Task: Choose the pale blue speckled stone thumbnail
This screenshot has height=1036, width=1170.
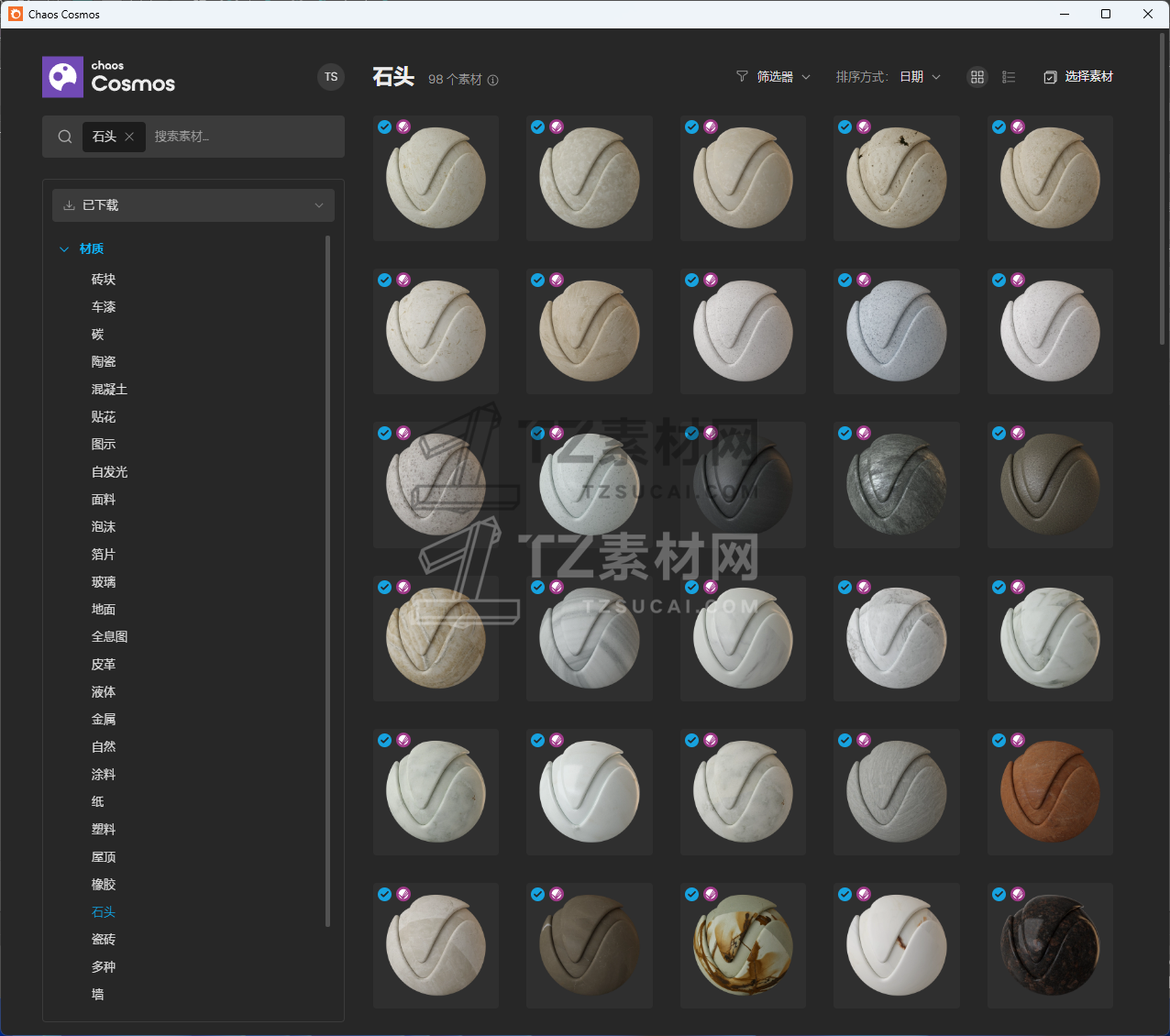Action: [x=897, y=331]
